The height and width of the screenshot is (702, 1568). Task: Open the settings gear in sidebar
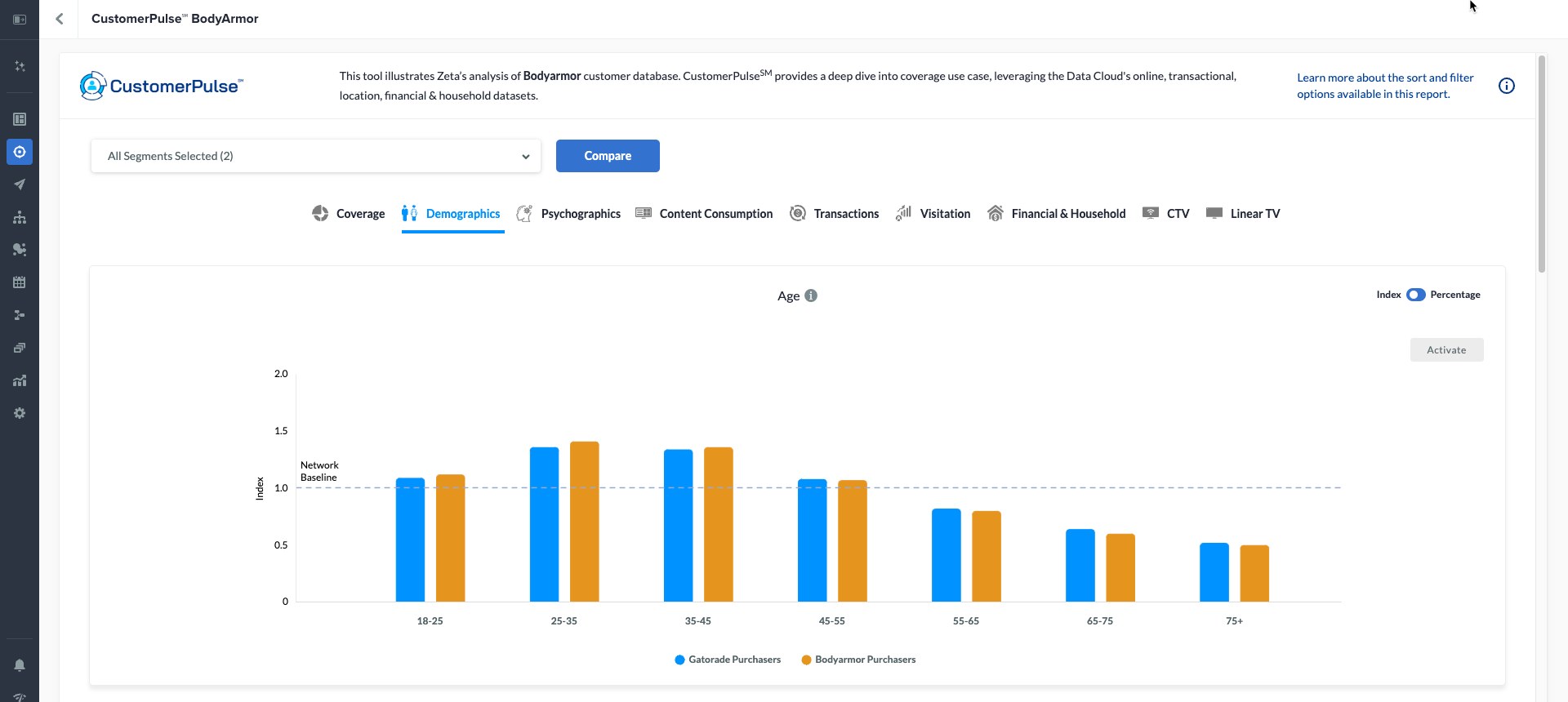(x=20, y=413)
